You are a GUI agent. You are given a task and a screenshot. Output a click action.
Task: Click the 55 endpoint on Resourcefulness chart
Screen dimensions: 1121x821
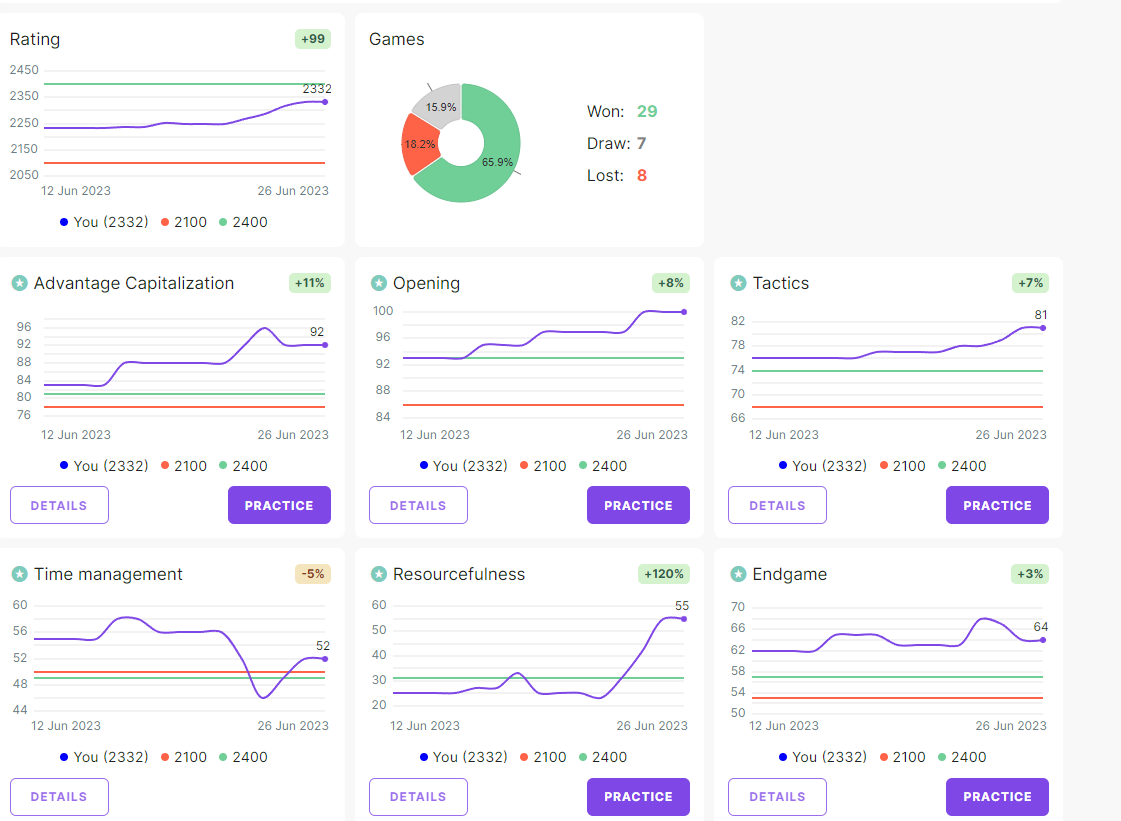(x=684, y=619)
